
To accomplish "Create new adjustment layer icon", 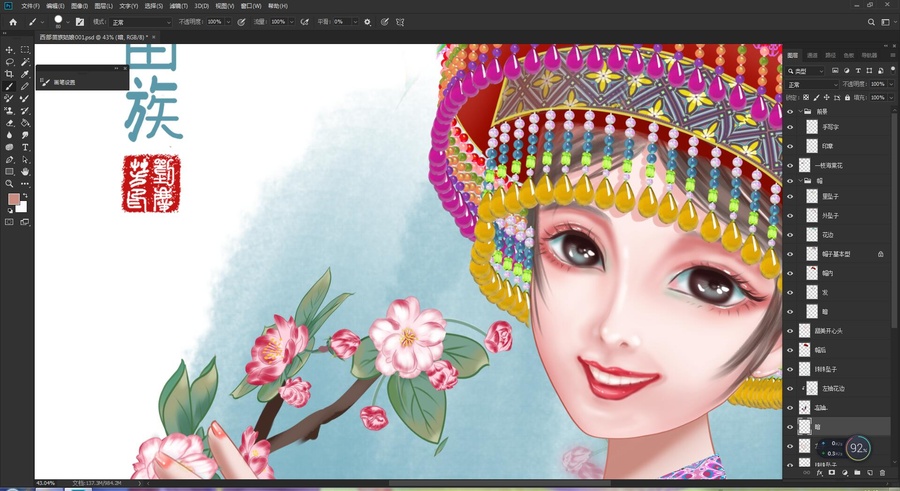I will [844, 473].
